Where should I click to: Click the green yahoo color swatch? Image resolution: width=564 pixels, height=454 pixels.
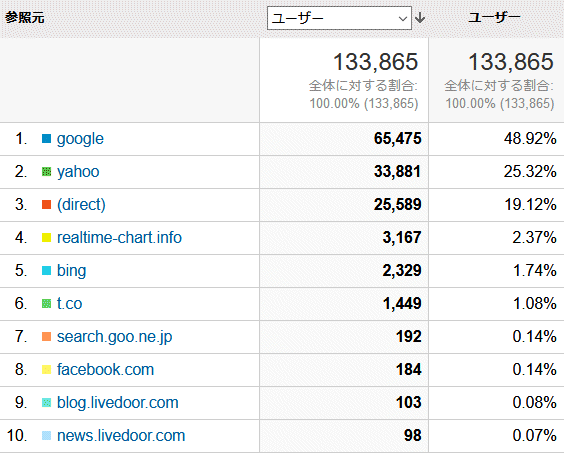pos(46,172)
